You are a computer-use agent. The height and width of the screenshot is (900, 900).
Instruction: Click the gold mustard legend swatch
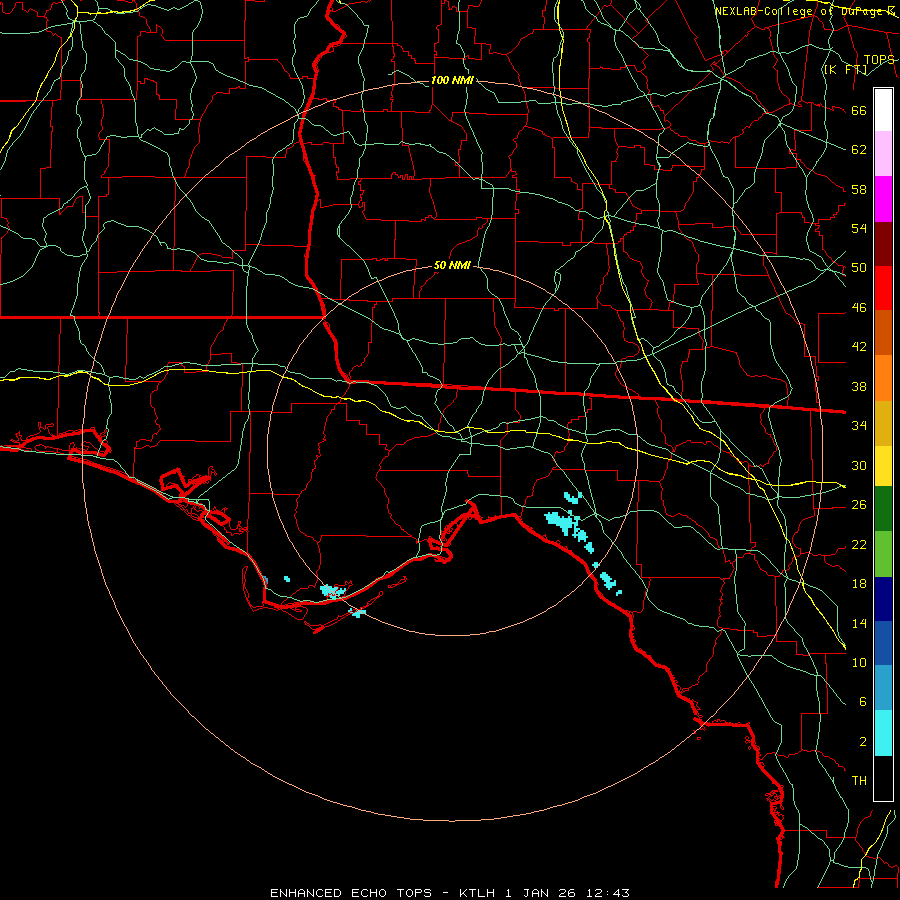(883, 423)
